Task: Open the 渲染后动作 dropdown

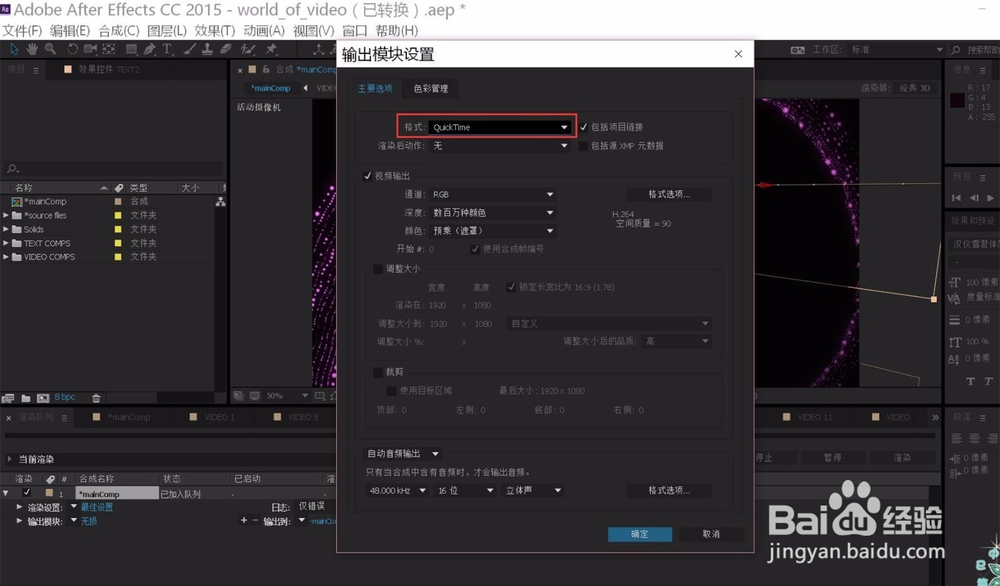Action: coord(500,146)
